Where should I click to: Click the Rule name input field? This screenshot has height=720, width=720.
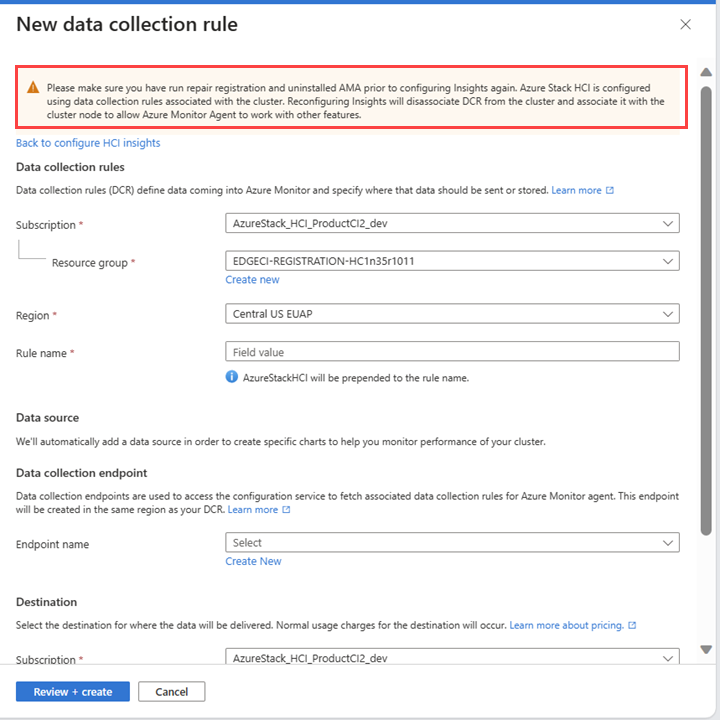pos(452,352)
